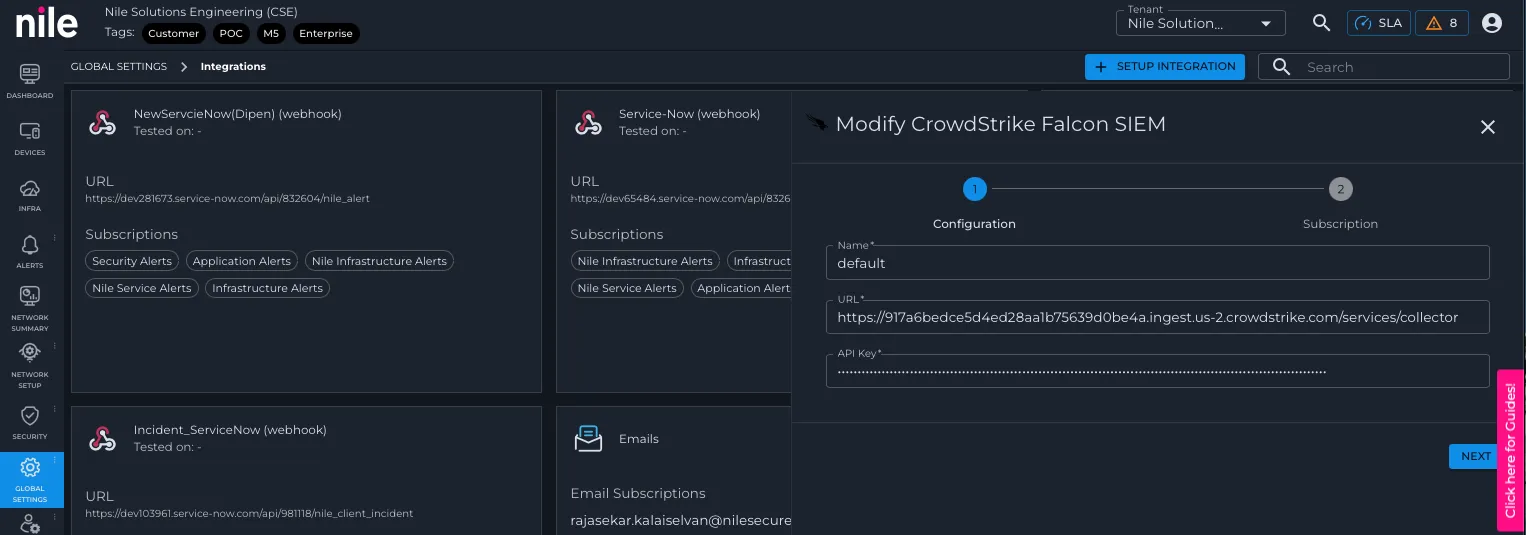1526x535 pixels.
Task: Click the Customer tag
Action: coord(173,33)
